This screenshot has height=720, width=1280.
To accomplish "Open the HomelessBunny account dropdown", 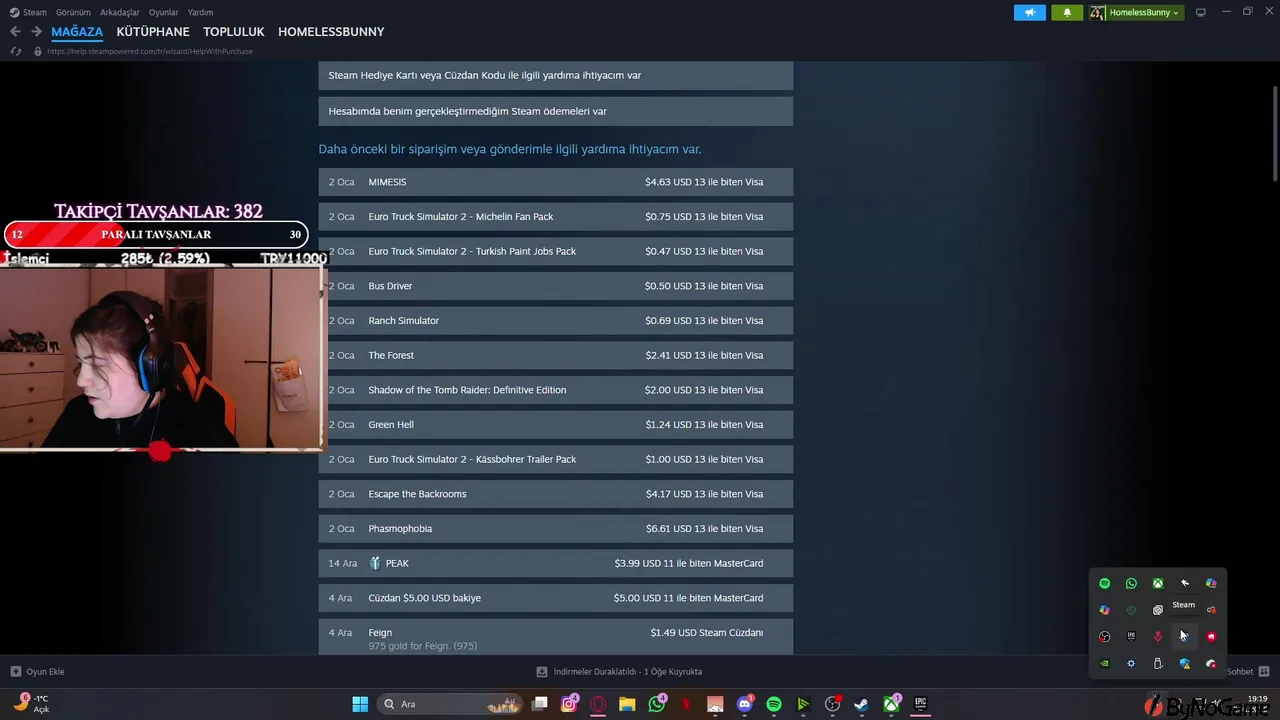I will pyautogui.click(x=1144, y=12).
